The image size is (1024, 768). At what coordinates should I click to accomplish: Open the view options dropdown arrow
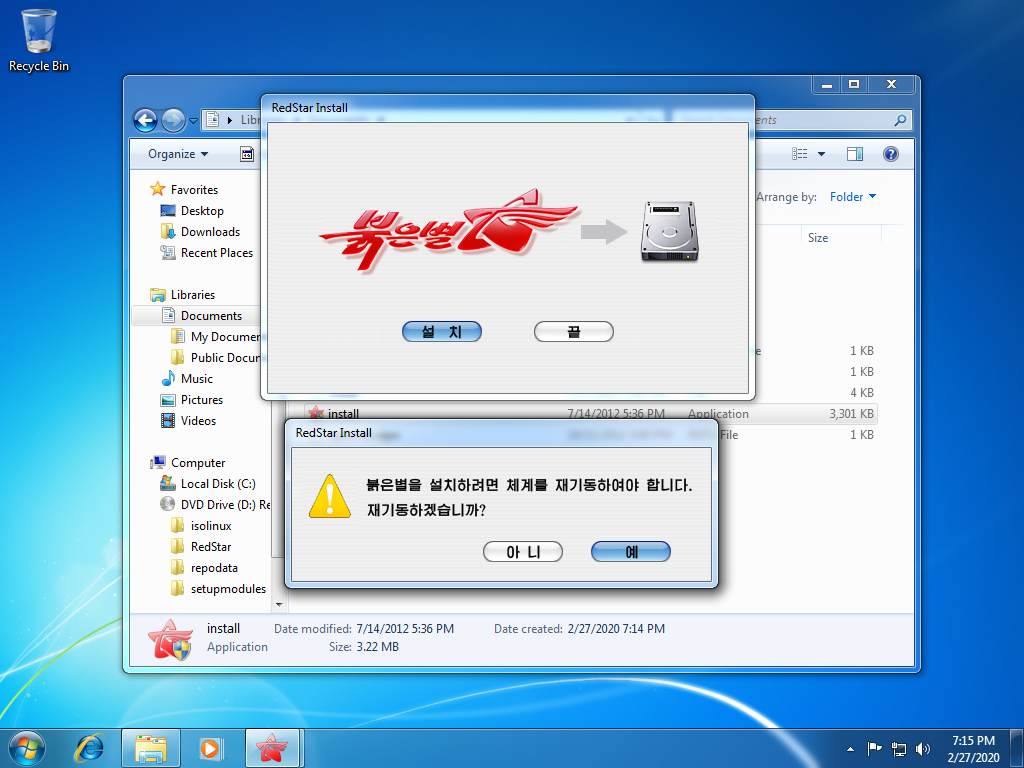pyautogui.click(x=821, y=154)
